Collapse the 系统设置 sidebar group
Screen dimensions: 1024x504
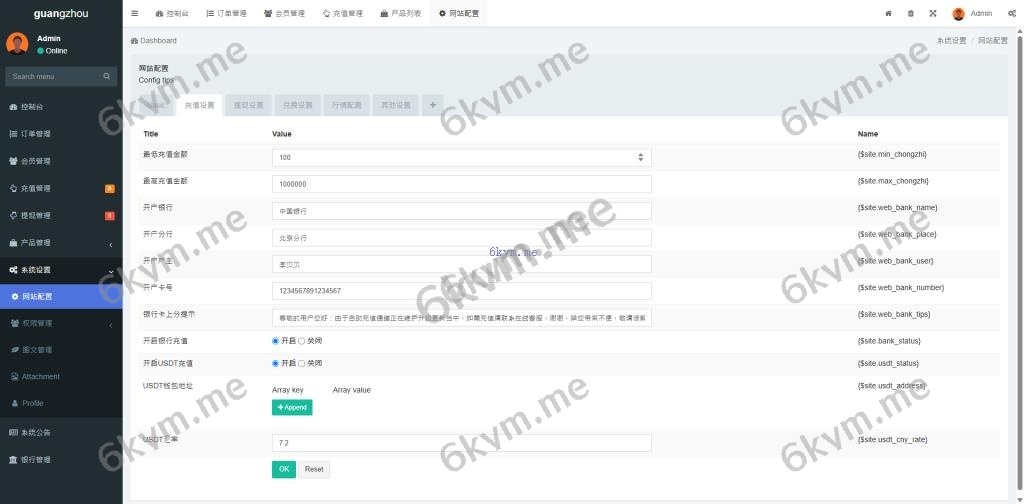[x=61, y=270]
